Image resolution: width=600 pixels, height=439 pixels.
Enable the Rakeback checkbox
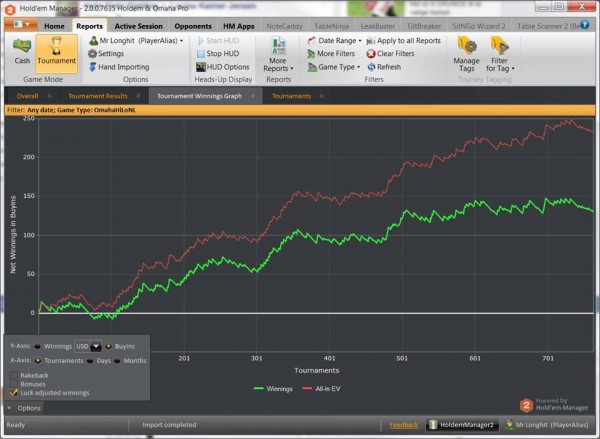[x=13, y=375]
